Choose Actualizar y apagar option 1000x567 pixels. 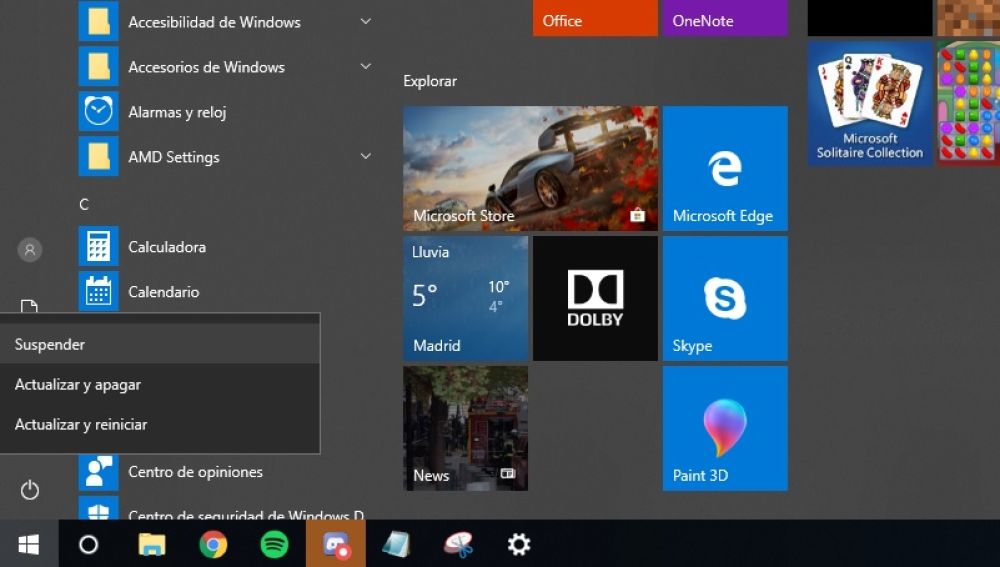(78, 384)
